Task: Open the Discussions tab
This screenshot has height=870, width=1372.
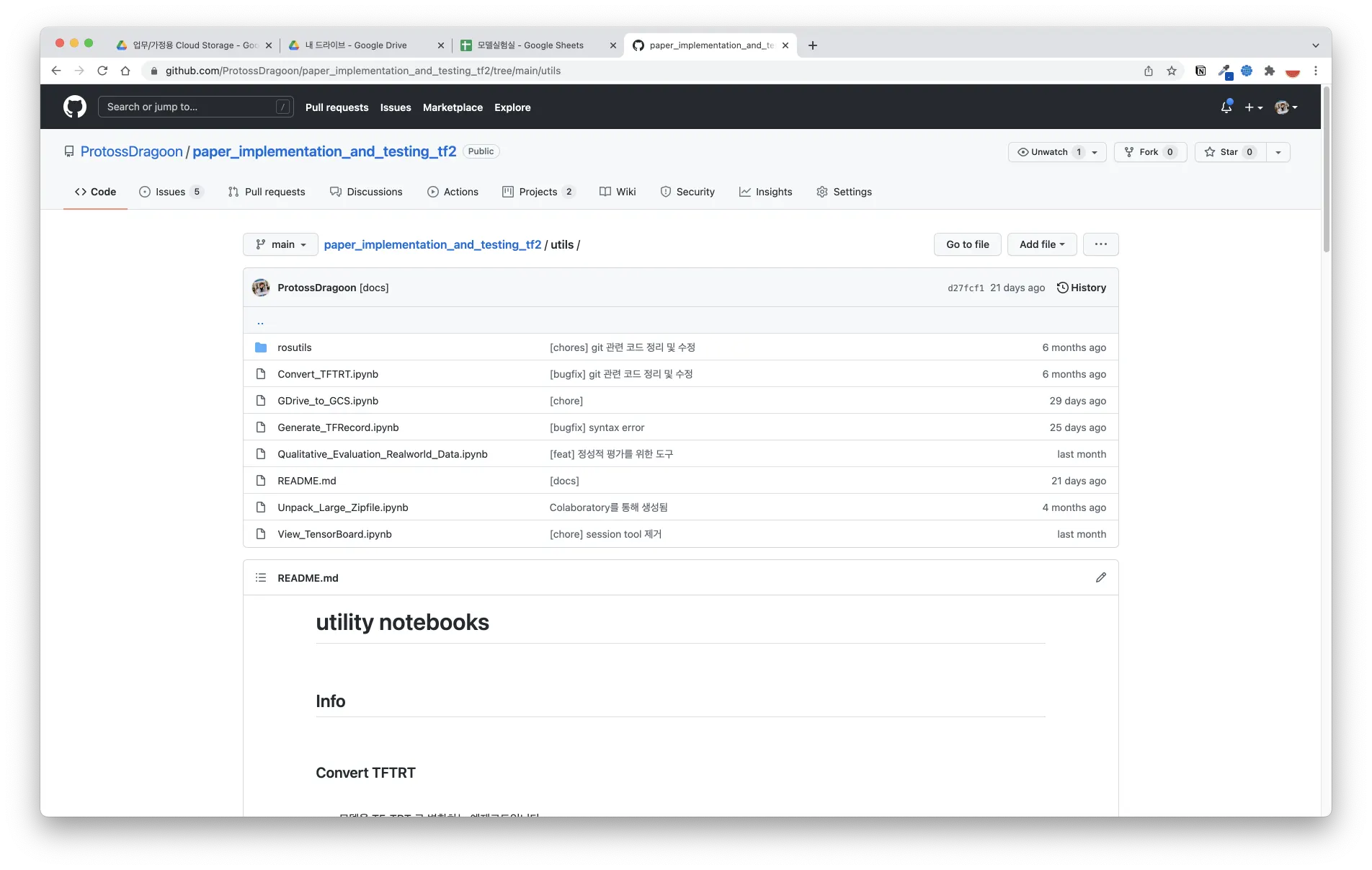Action: [x=366, y=192]
